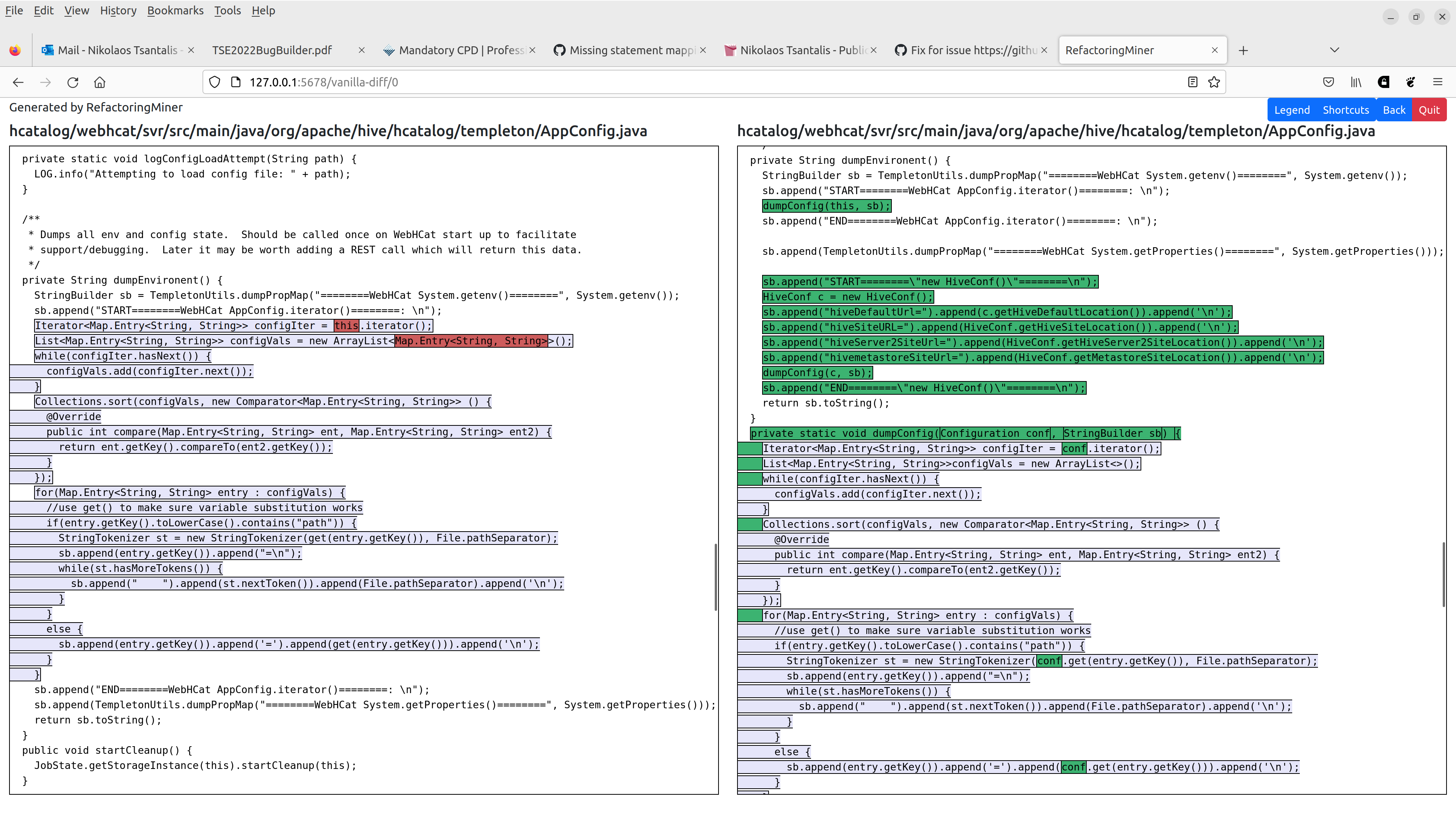Open the Bookmarks menu

point(175,10)
